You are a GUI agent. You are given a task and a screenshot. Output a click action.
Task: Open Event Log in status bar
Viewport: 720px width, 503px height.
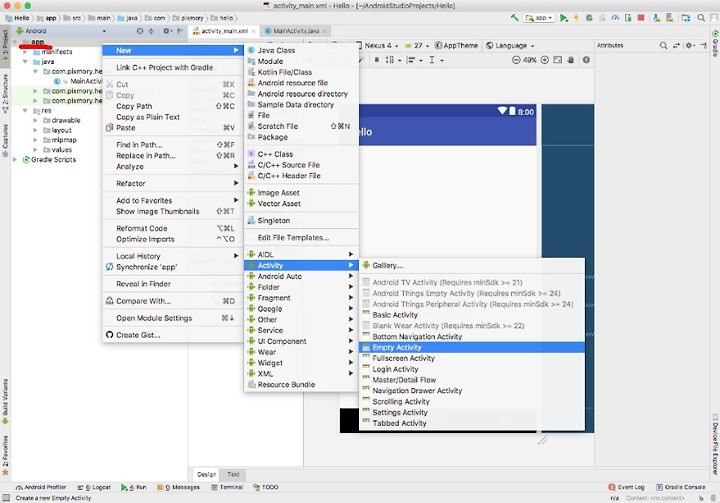pos(626,487)
